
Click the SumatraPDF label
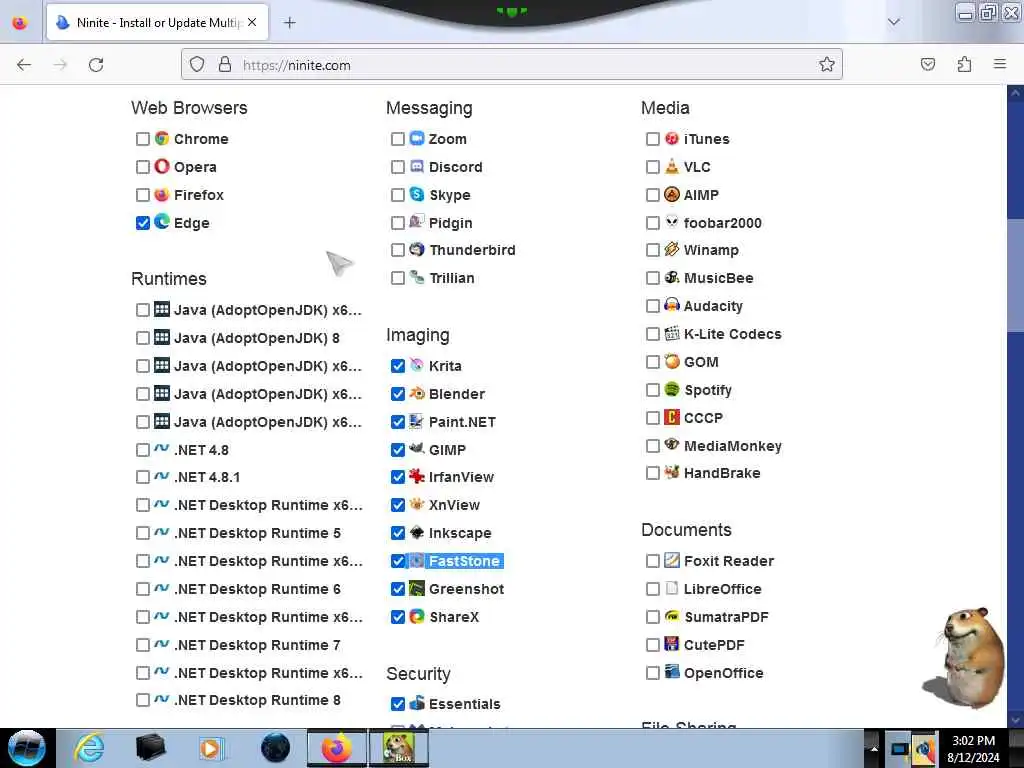[726, 617]
